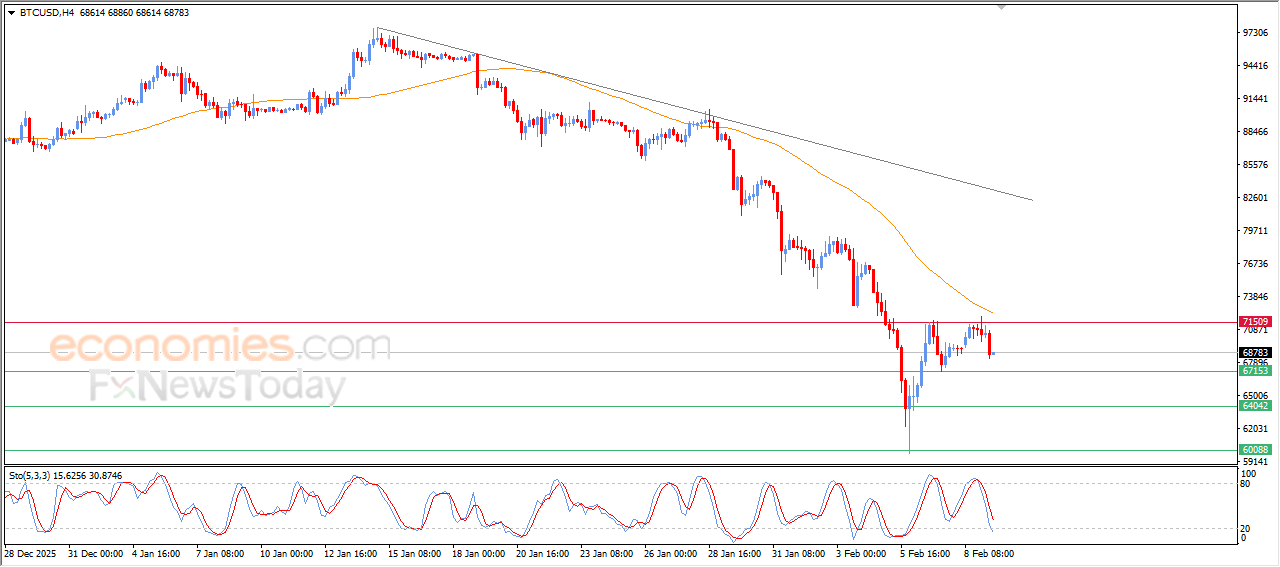Click the grey chart shift triangle at top
The height and width of the screenshot is (567, 1280).
coord(1002,7)
